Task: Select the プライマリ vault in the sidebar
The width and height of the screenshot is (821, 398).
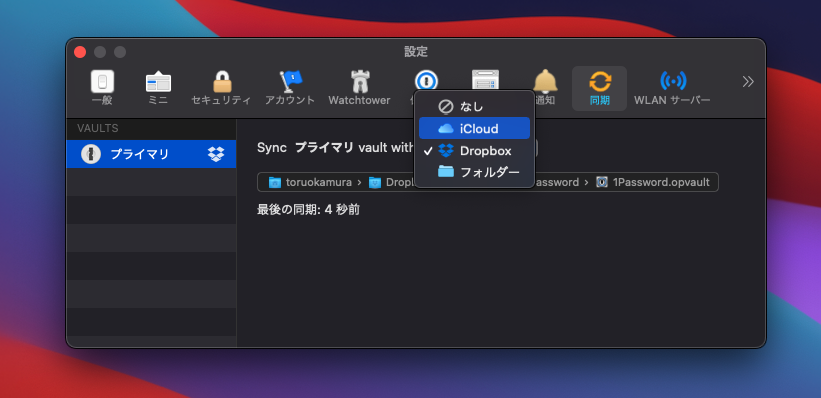Action: click(151, 154)
